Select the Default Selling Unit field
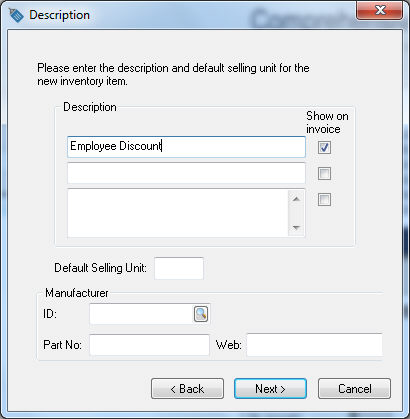The image size is (410, 419). click(x=179, y=268)
